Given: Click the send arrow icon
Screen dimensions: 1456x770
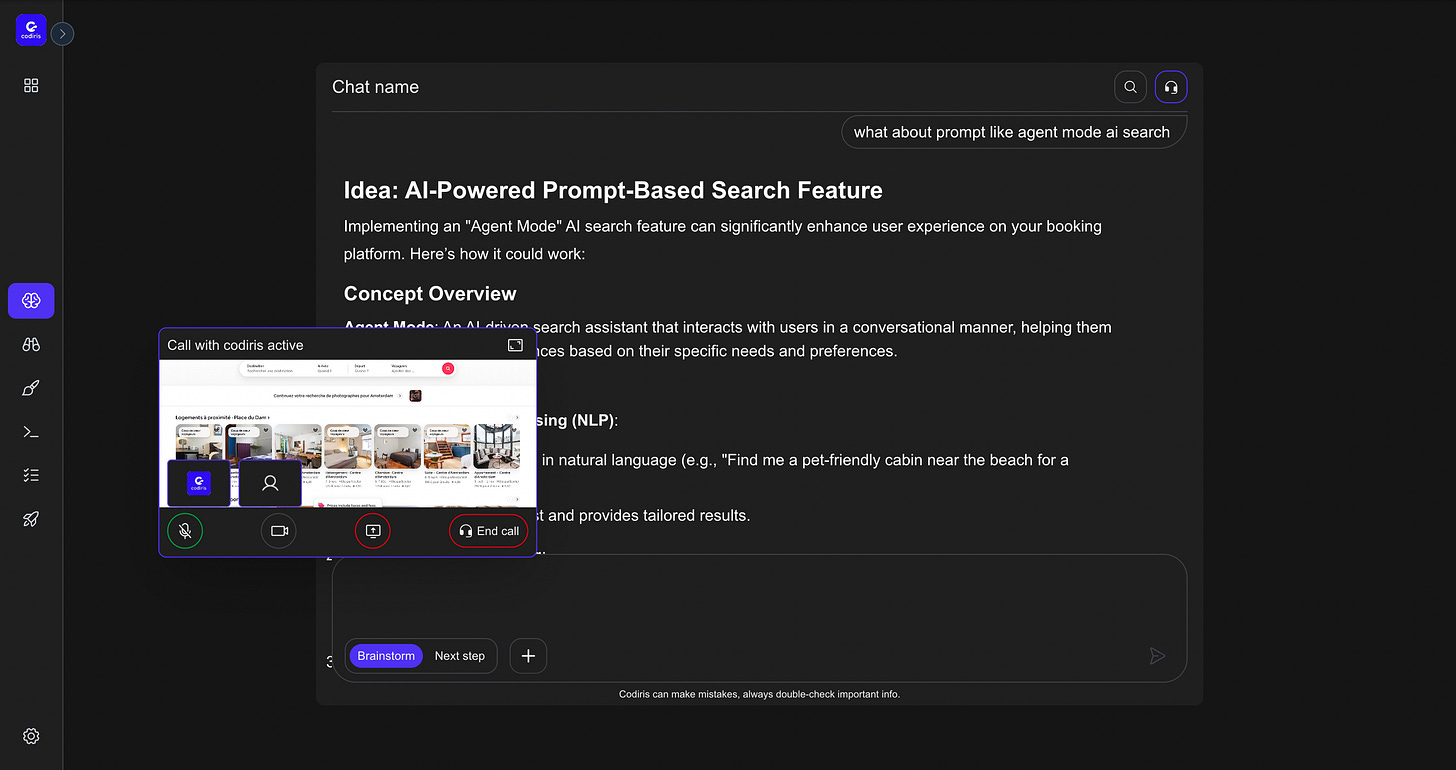Looking at the screenshot, I should (1157, 656).
